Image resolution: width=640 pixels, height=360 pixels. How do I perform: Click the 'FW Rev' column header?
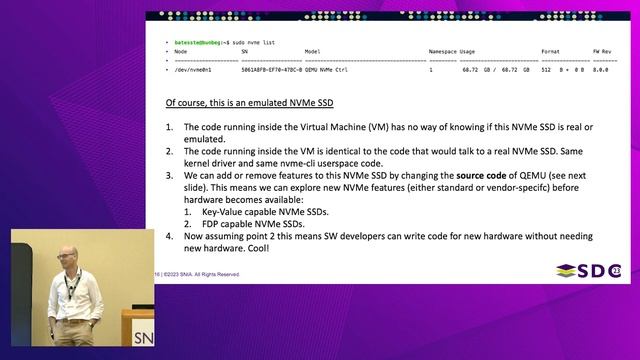[x=602, y=52]
